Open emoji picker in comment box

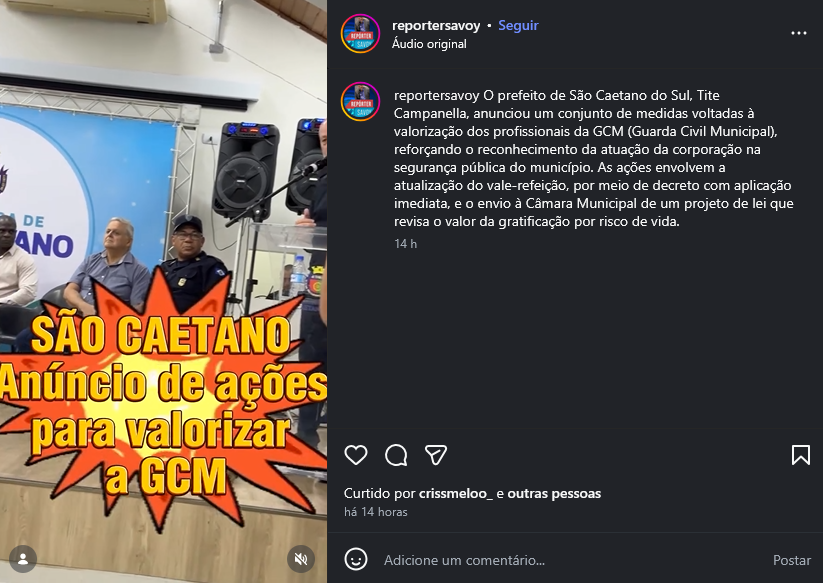coord(356,559)
